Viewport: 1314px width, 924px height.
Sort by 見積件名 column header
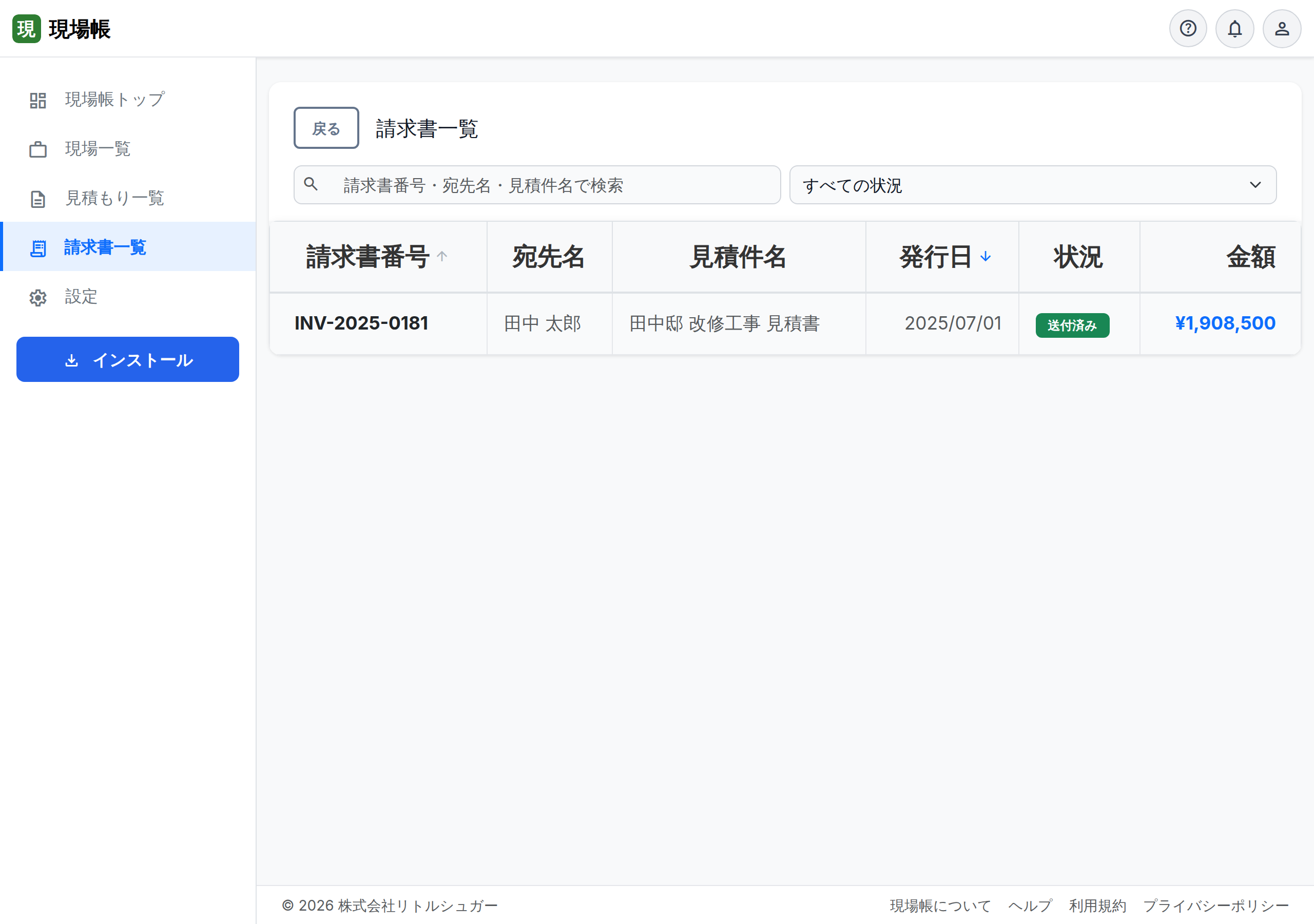pyautogui.click(x=739, y=257)
